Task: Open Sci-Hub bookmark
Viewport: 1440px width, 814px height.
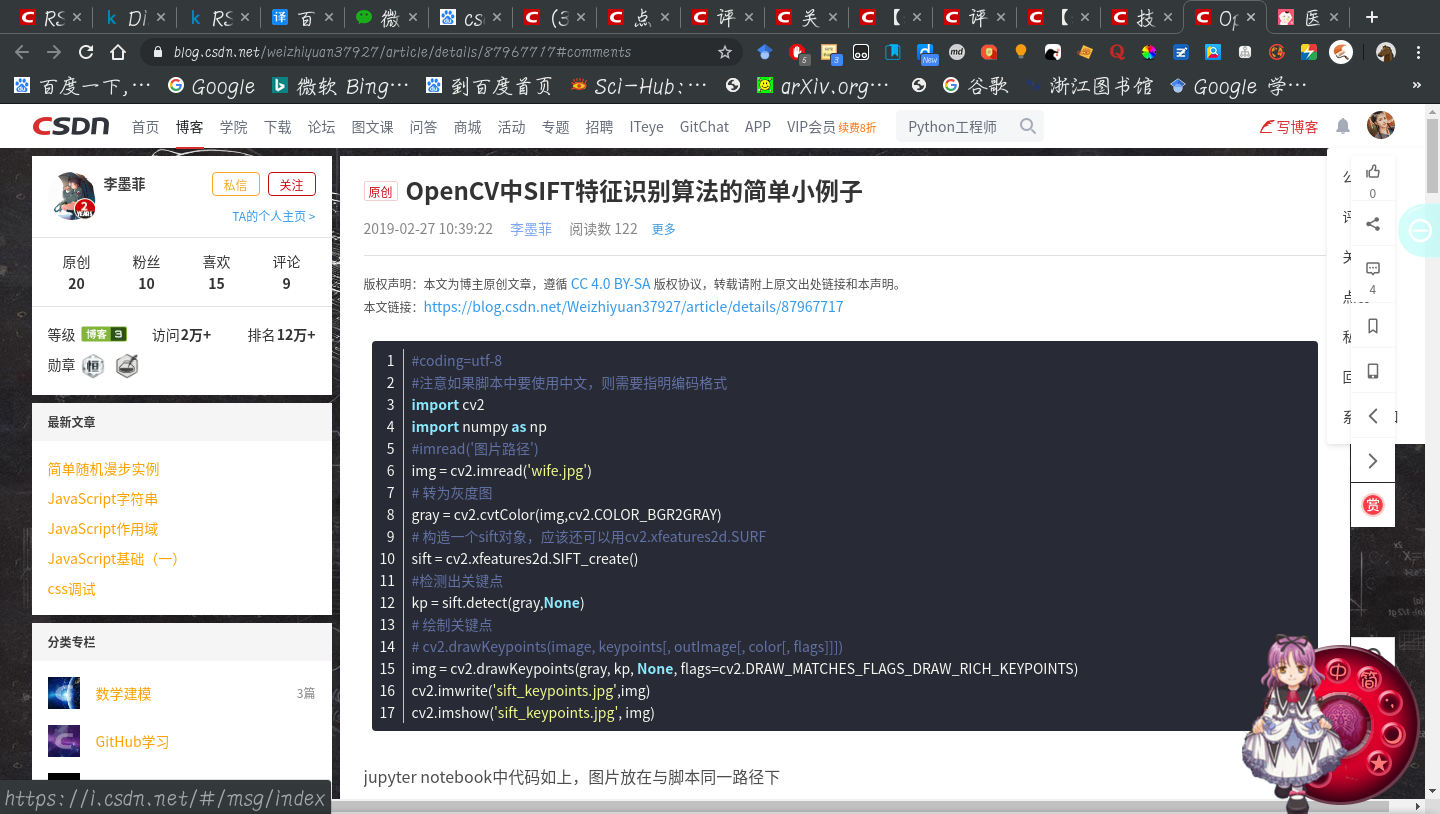Action: pyautogui.click(x=639, y=87)
